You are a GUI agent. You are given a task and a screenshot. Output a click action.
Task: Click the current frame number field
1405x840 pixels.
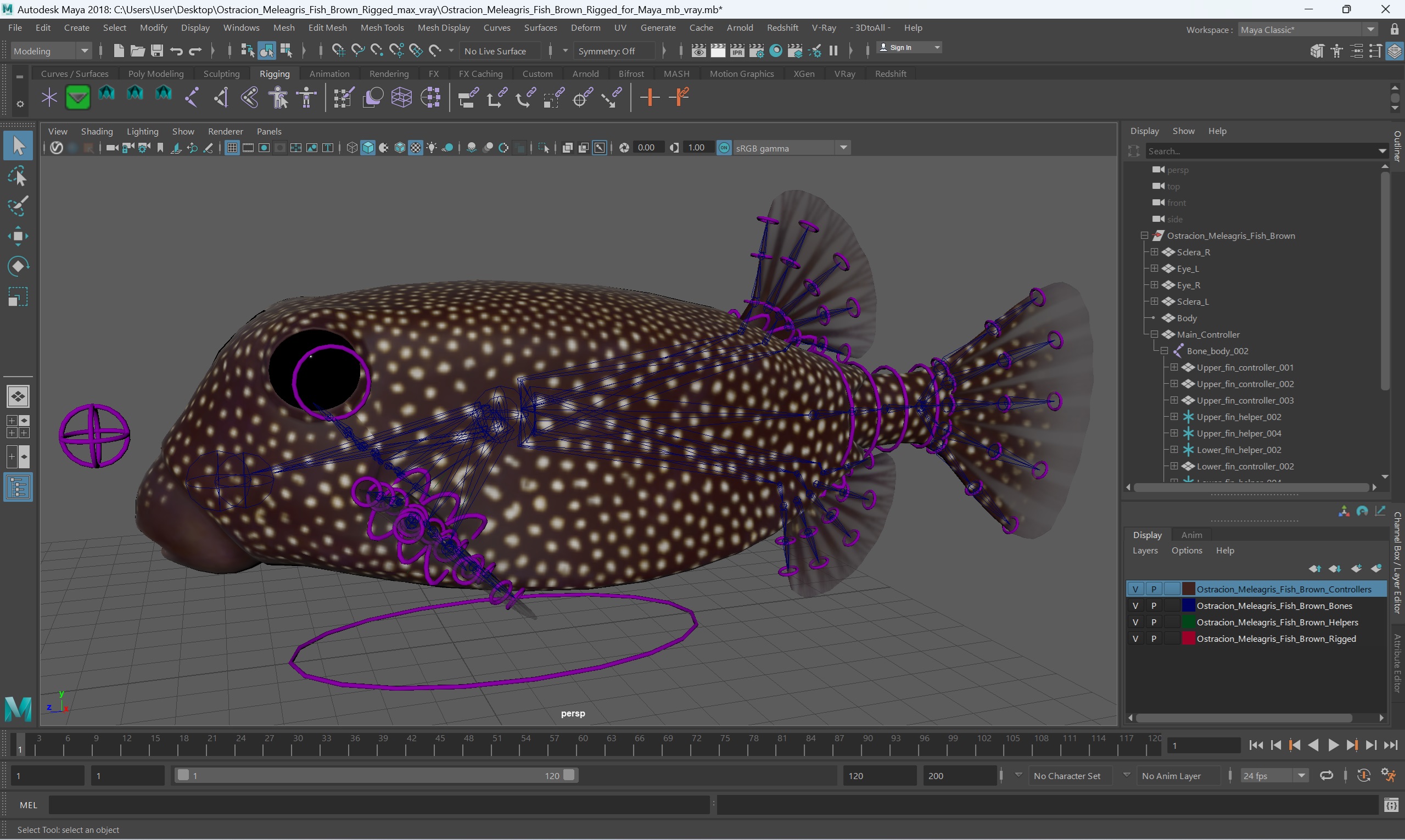[x=1204, y=746]
